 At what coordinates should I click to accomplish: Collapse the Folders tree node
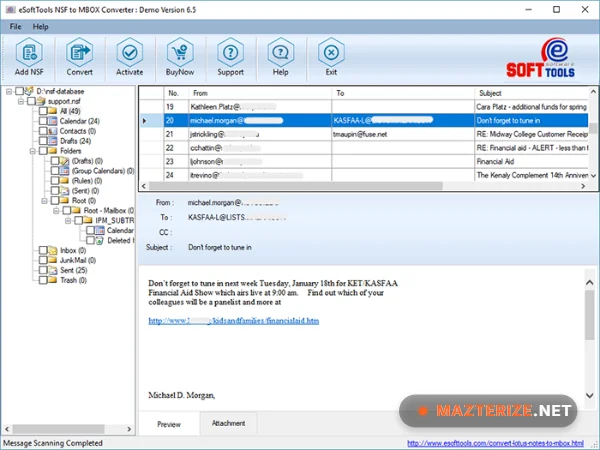[33, 151]
